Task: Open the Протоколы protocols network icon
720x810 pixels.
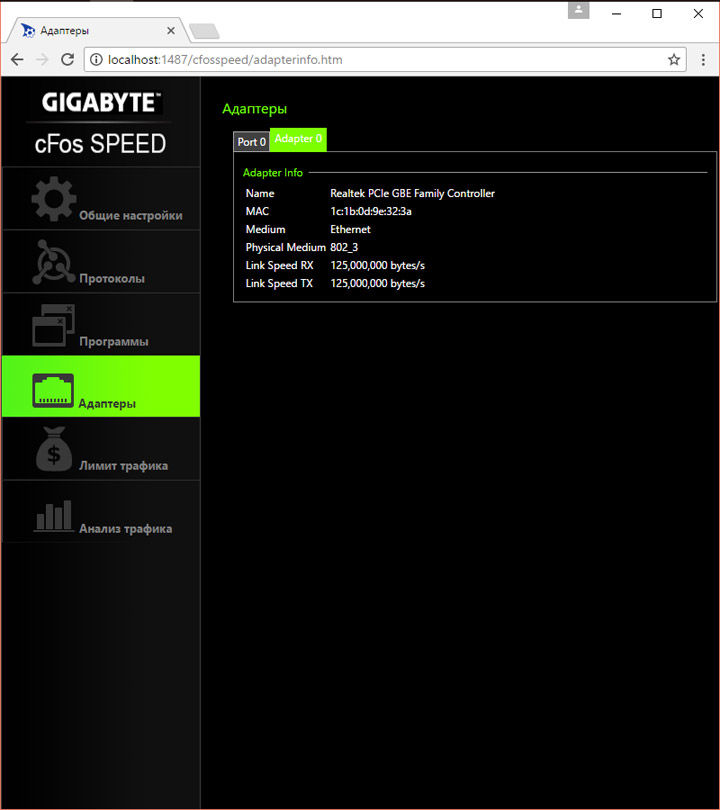Action: 54,262
